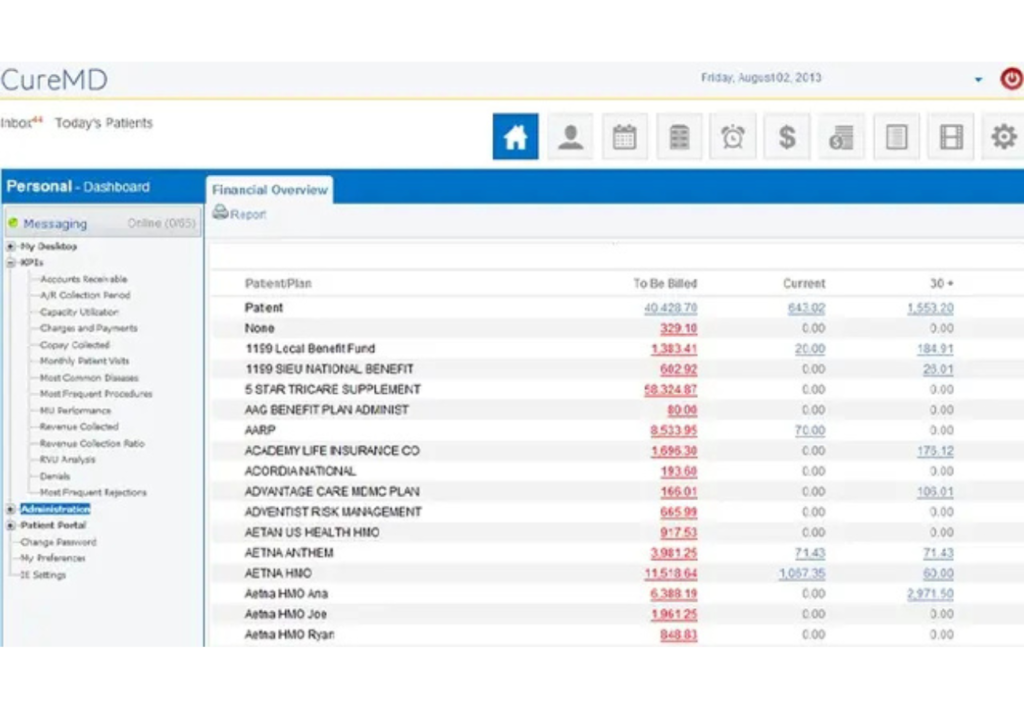Open the header dropdown arrow near the date
Screen dimensions: 1024x709
click(x=978, y=80)
